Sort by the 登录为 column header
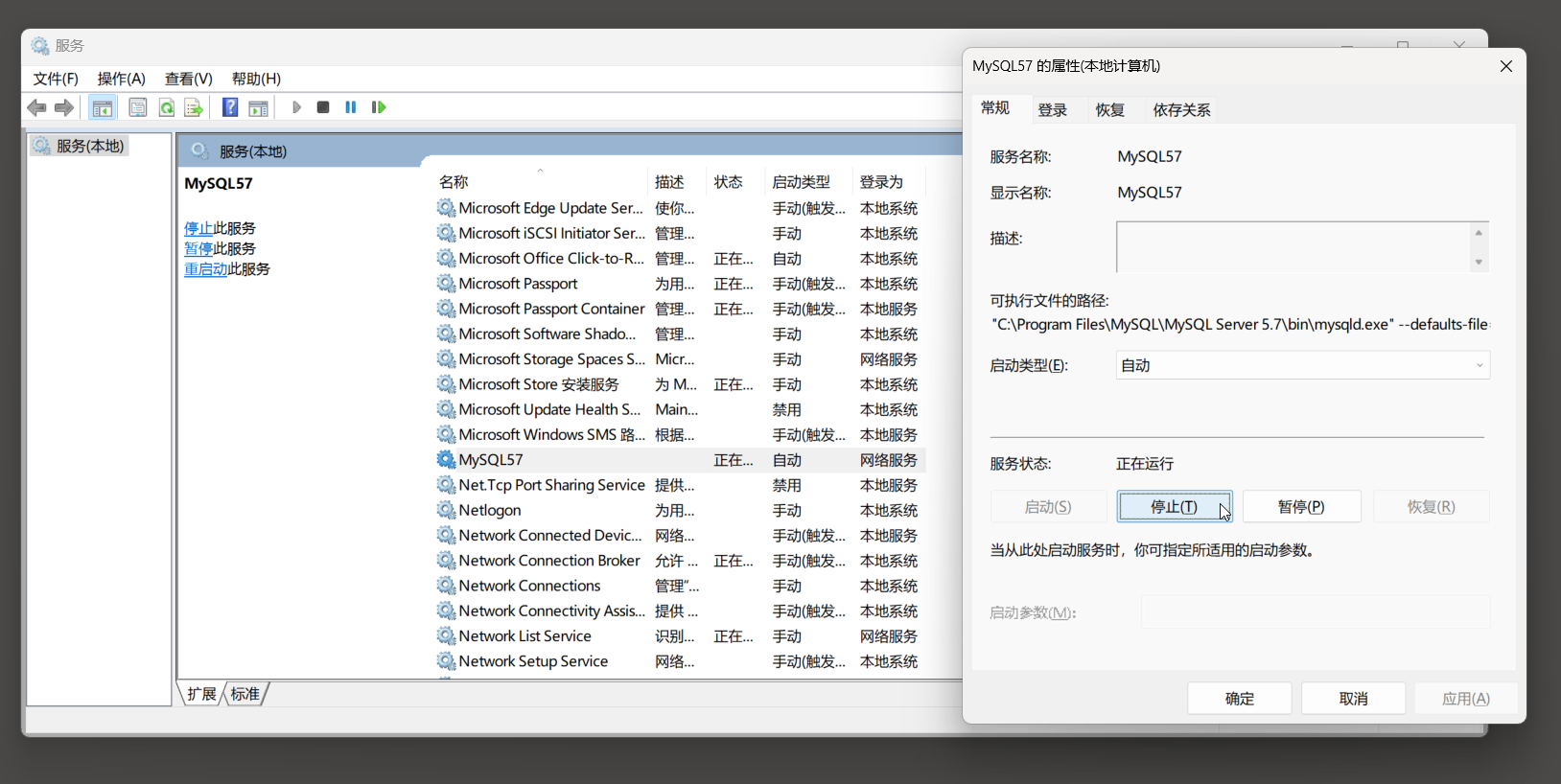 tap(890, 182)
